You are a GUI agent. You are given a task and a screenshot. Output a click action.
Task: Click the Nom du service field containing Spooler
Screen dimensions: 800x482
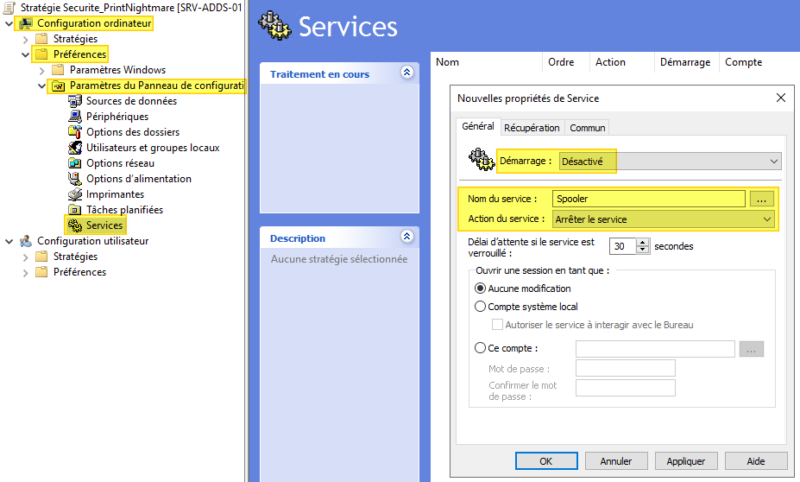pos(648,199)
